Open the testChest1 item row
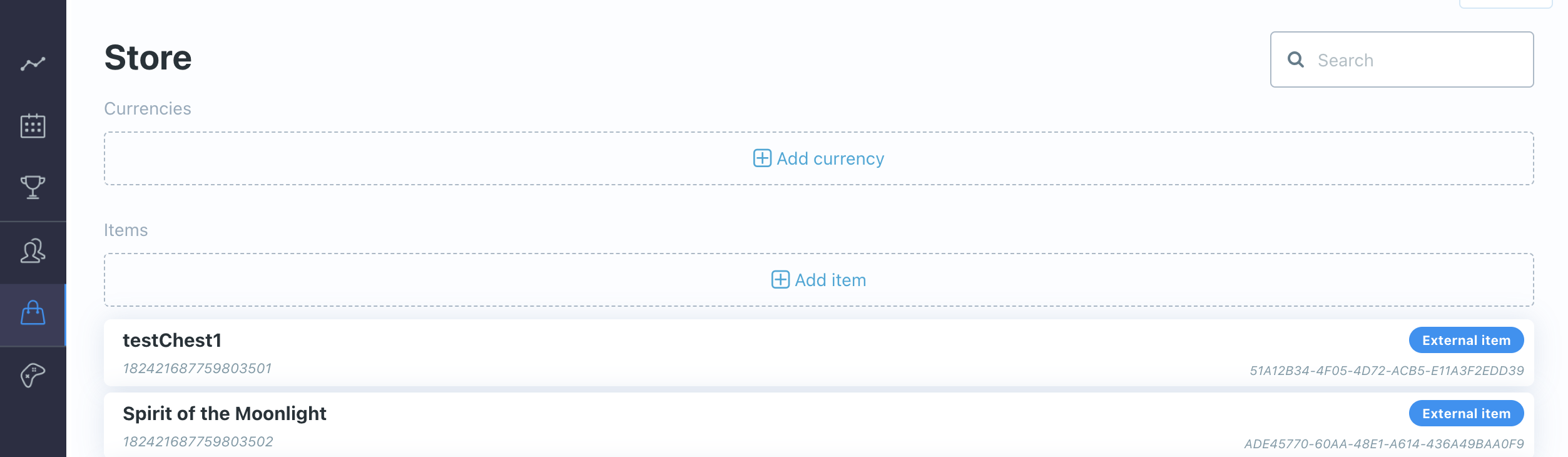This screenshot has height=457, width=1568. [688, 352]
